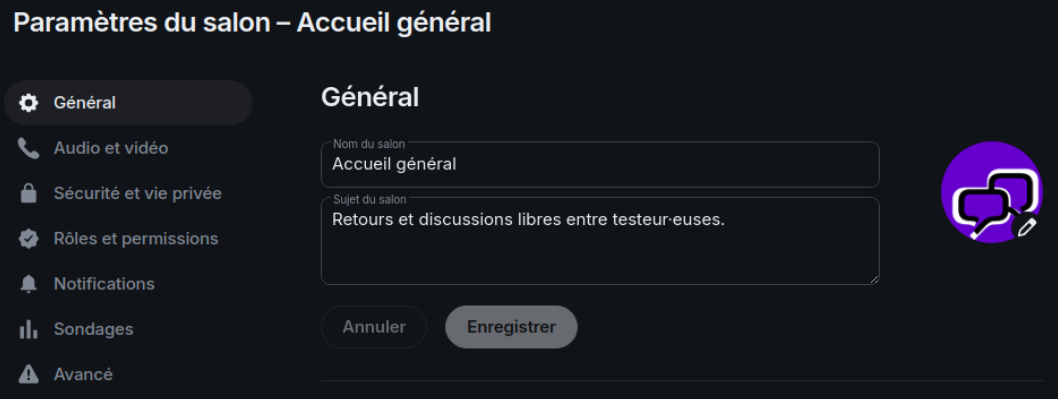Click the bar chart icon for Sondages
The width and height of the screenshot is (1058, 399).
tap(28, 329)
